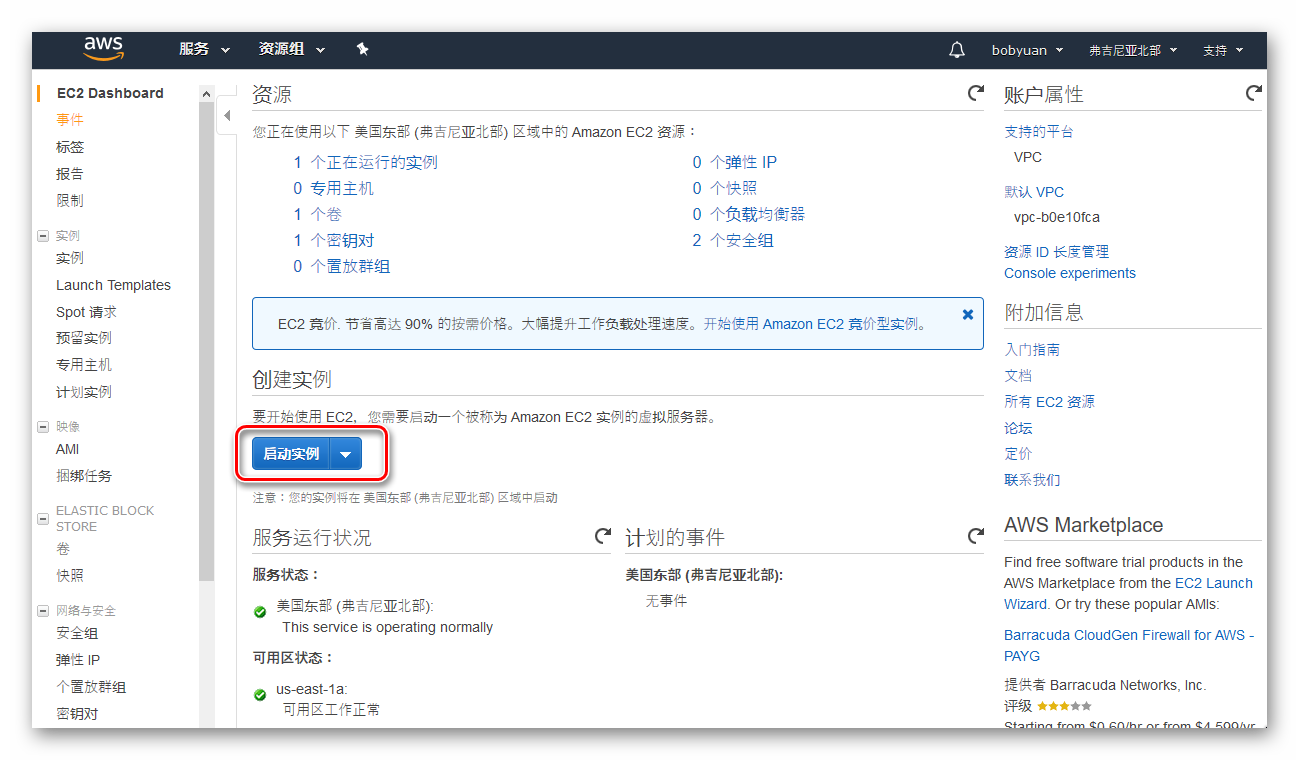Viewport: 1299px width, 760px height.
Task: Refresh the 账户属性 panel
Action: pyautogui.click(x=1253, y=93)
